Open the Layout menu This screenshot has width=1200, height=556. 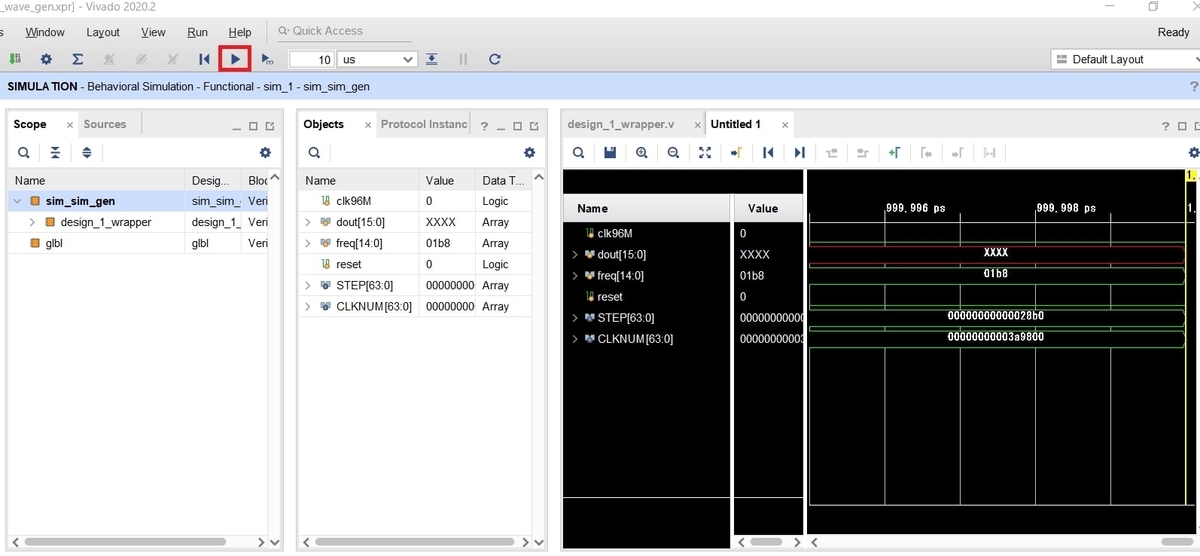[103, 32]
